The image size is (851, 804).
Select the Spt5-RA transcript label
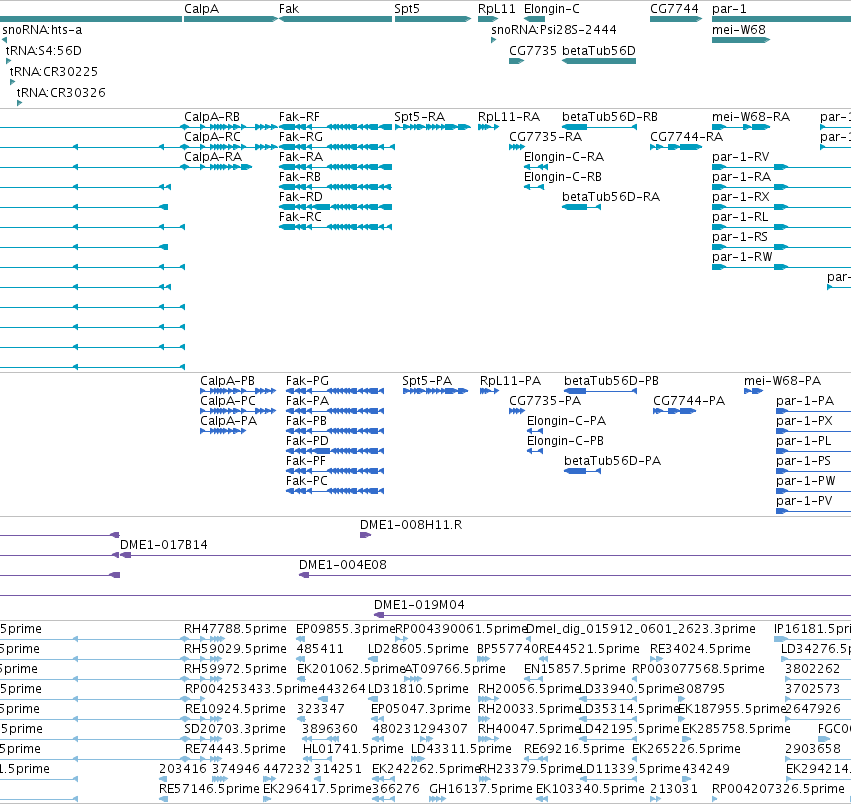(x=420, y=117)
